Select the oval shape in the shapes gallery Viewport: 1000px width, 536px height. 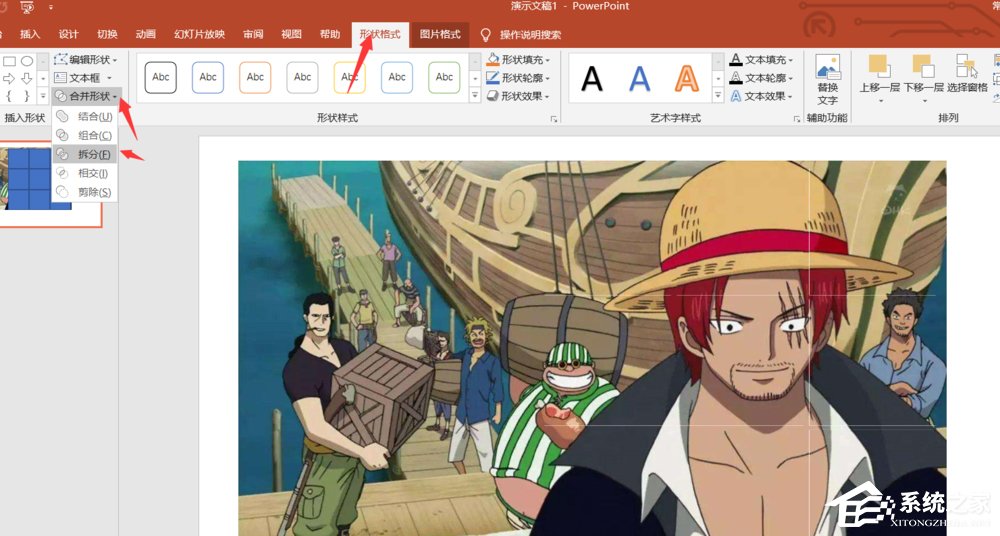tap(27, 61)
